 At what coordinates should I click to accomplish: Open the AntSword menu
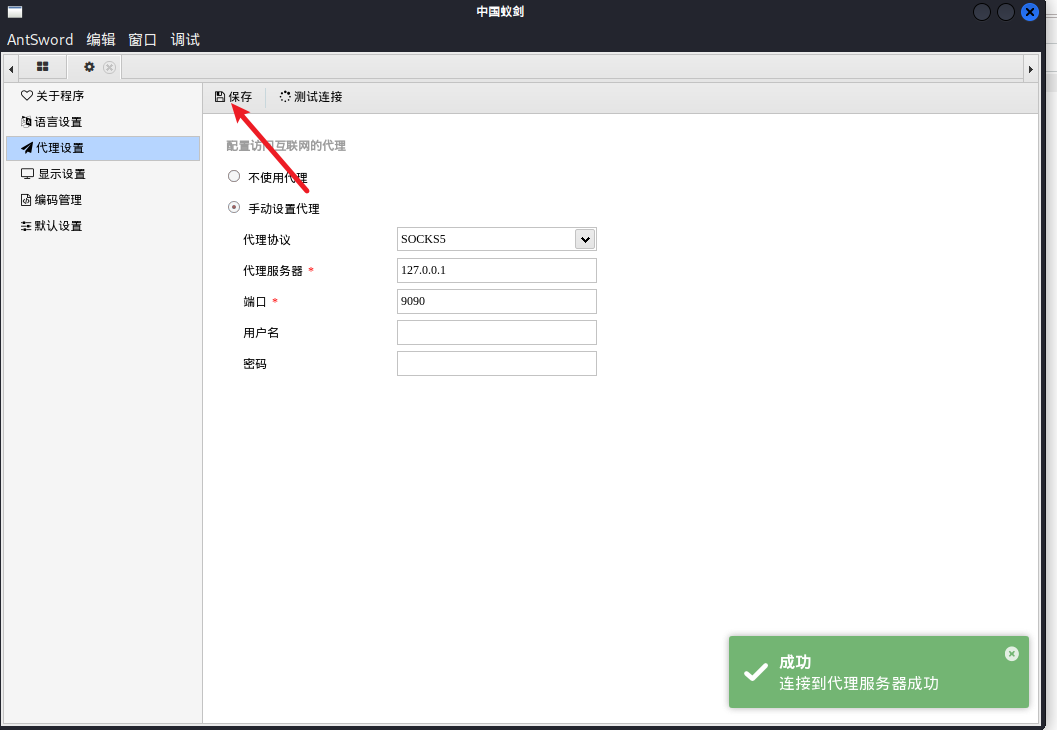[40, 40]
